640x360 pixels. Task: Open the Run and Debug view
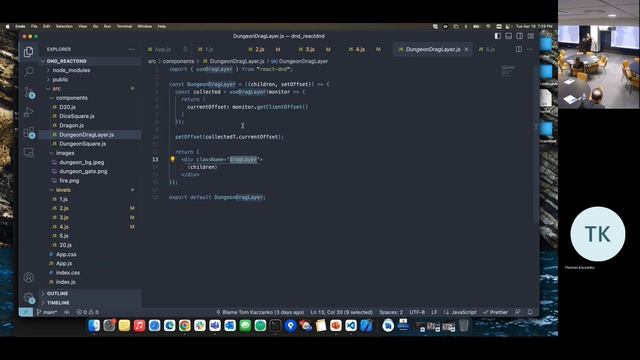point(29,112)
